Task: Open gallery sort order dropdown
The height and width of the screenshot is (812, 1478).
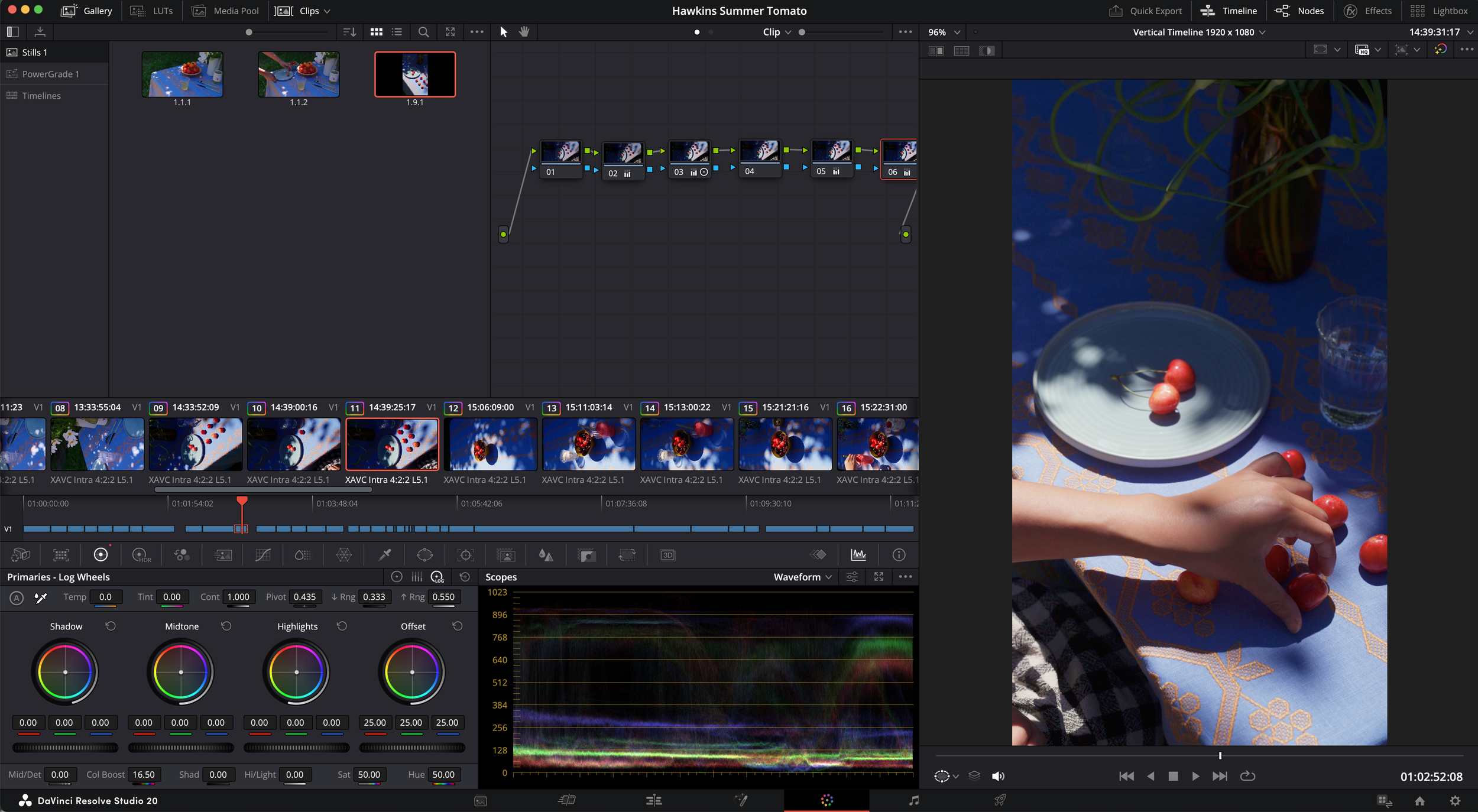Action: tap(350, 32)
